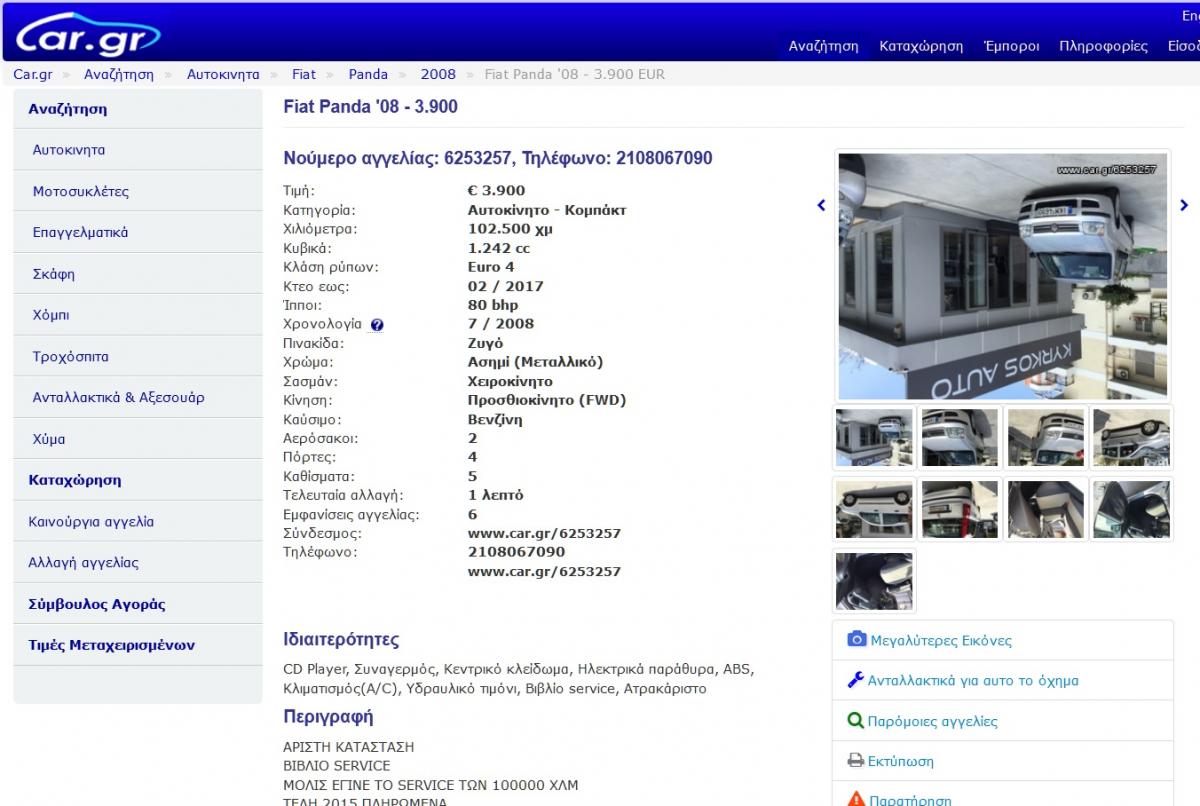The height and width of the screenshot is (806, 1200).
Task: Select Σκάφη in the sidebar
Action: tap(138, 274)
